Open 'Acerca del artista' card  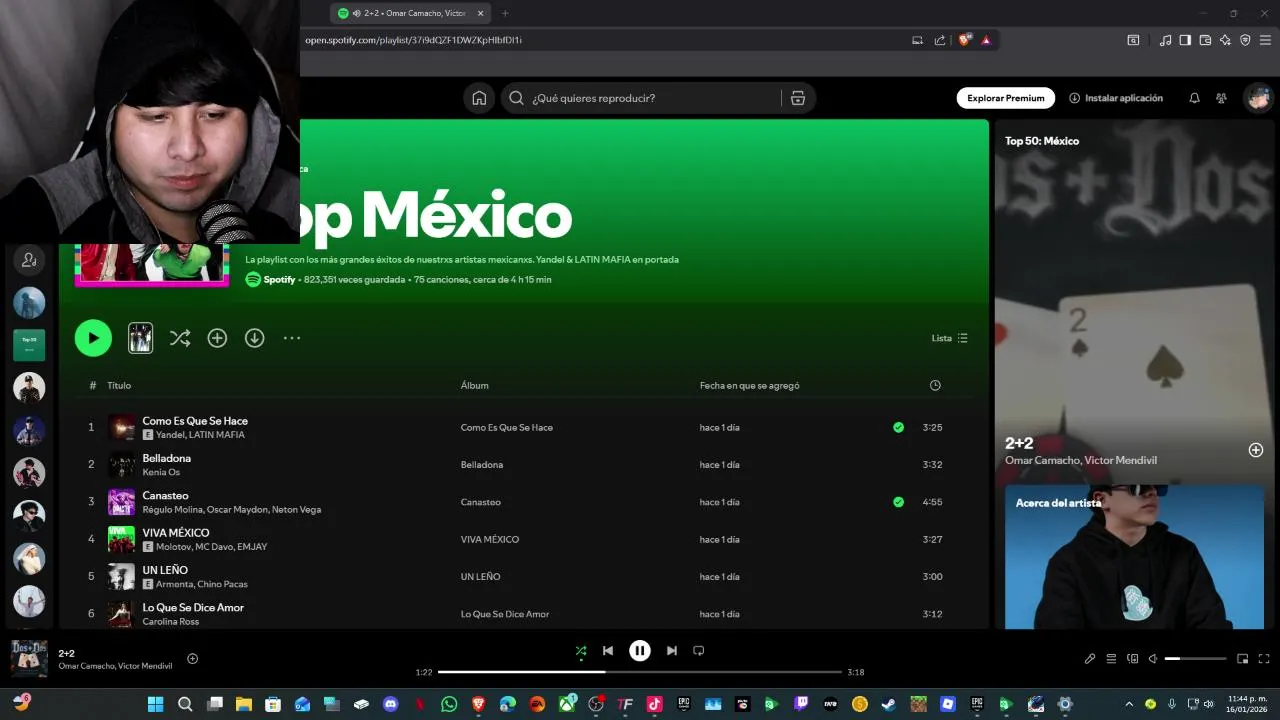pos(1134,557)
